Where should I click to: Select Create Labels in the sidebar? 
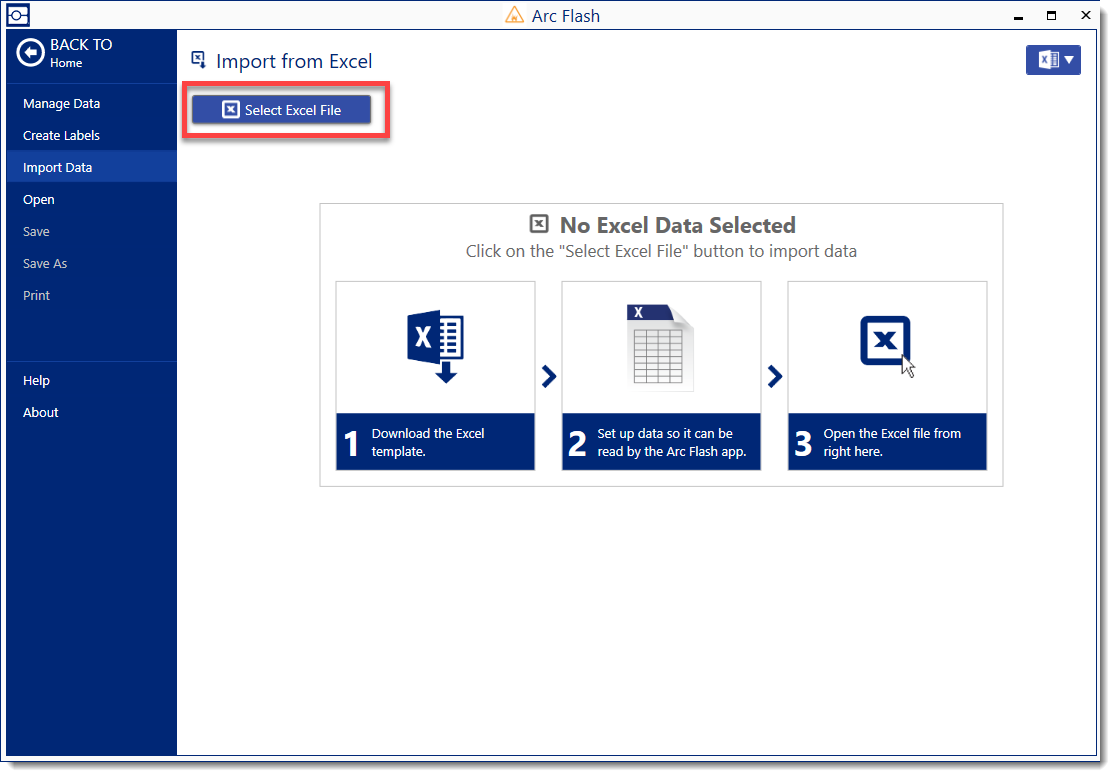tap(62, 136)
